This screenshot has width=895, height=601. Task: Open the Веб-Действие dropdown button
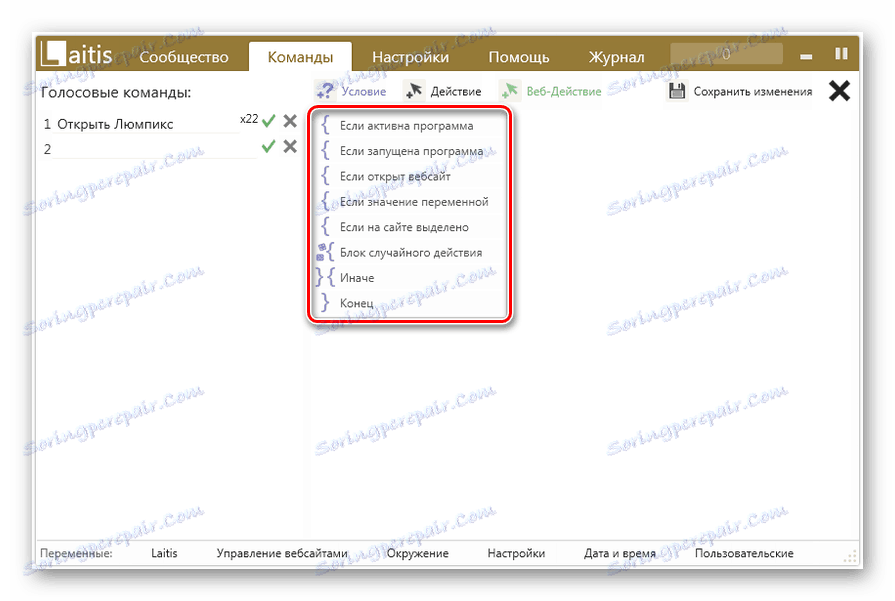(x=551, y=91)
